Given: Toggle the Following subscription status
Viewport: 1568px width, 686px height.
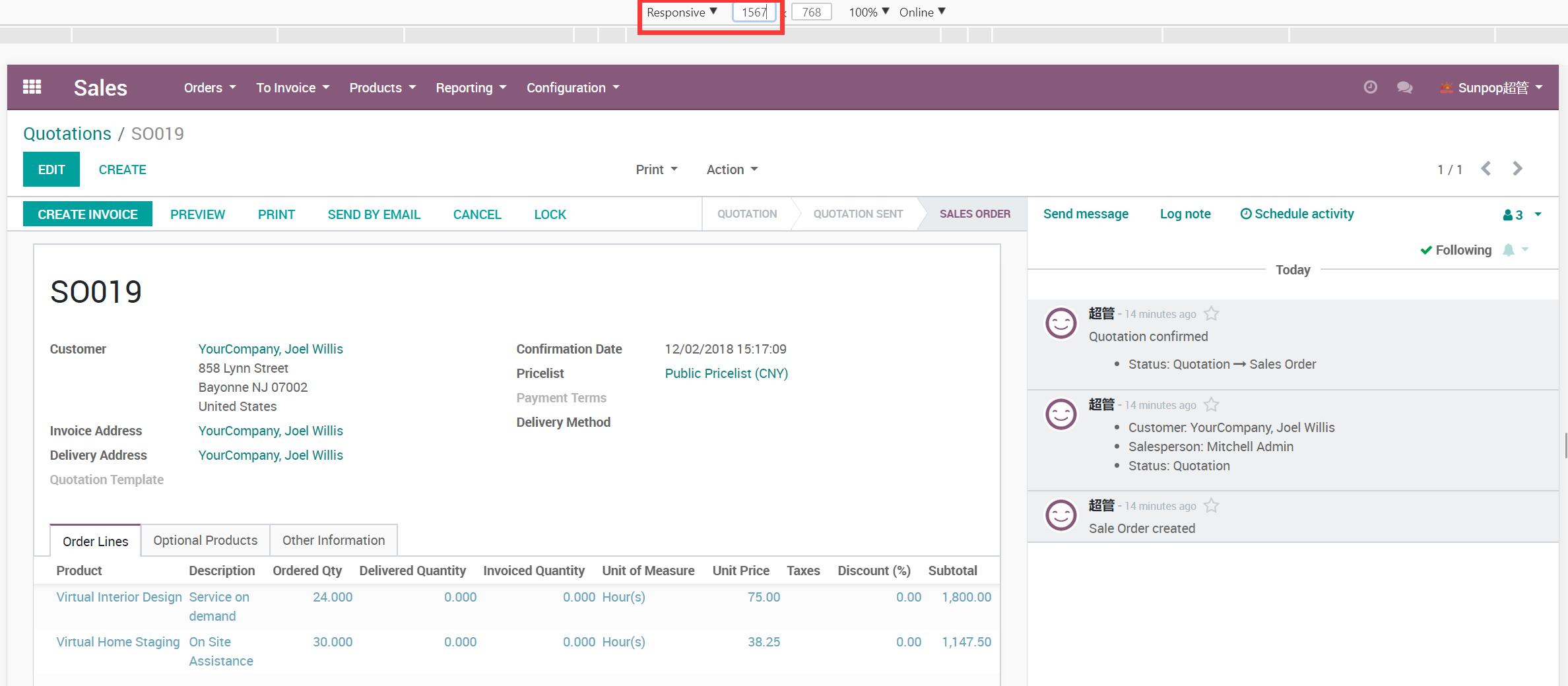Looking at the screenshot, I should coord(1456,250).
